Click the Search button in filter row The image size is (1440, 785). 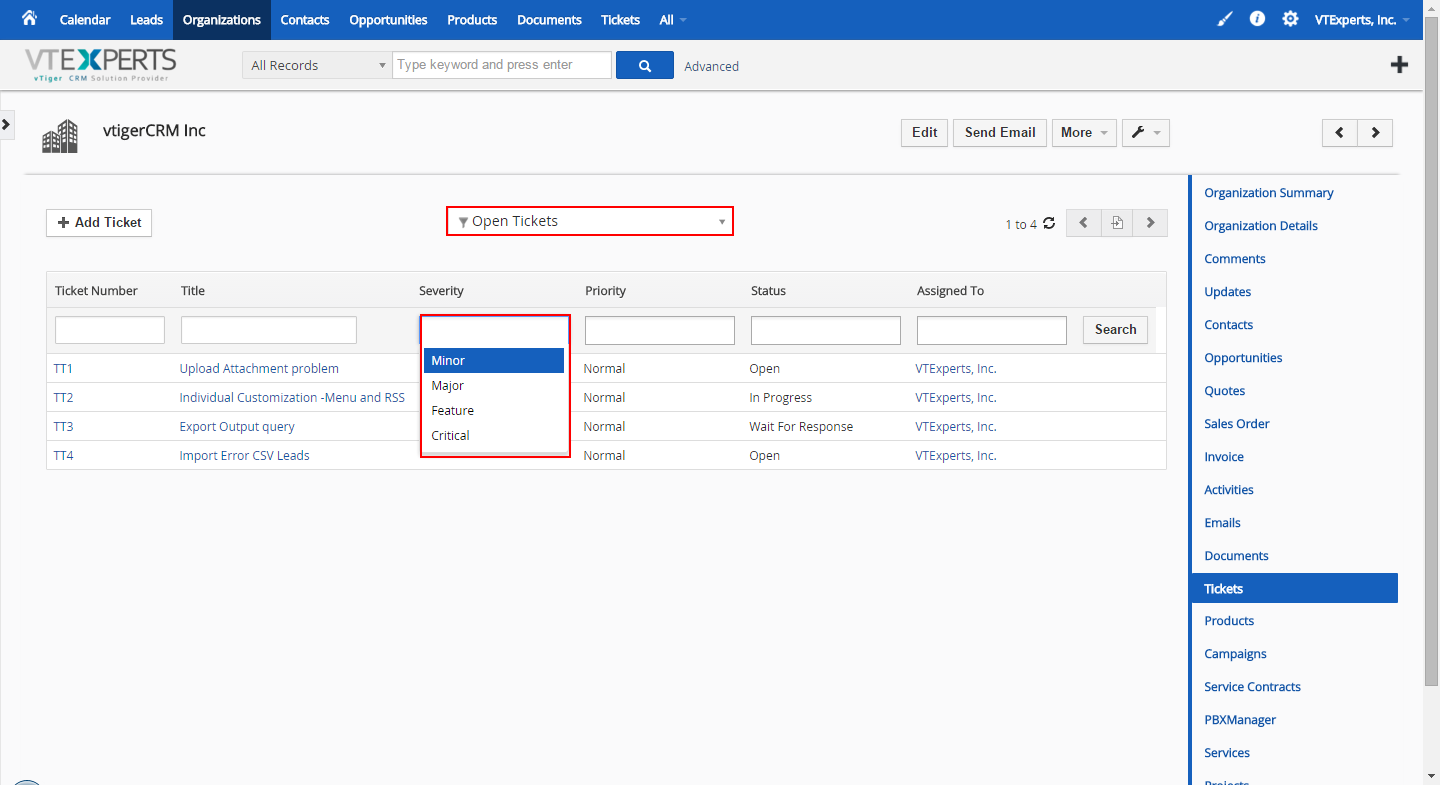coord(1115,330)
